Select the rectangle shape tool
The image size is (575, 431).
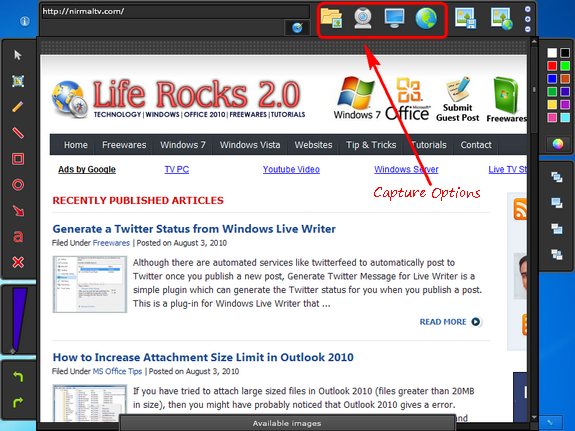[x=18, y=159]
